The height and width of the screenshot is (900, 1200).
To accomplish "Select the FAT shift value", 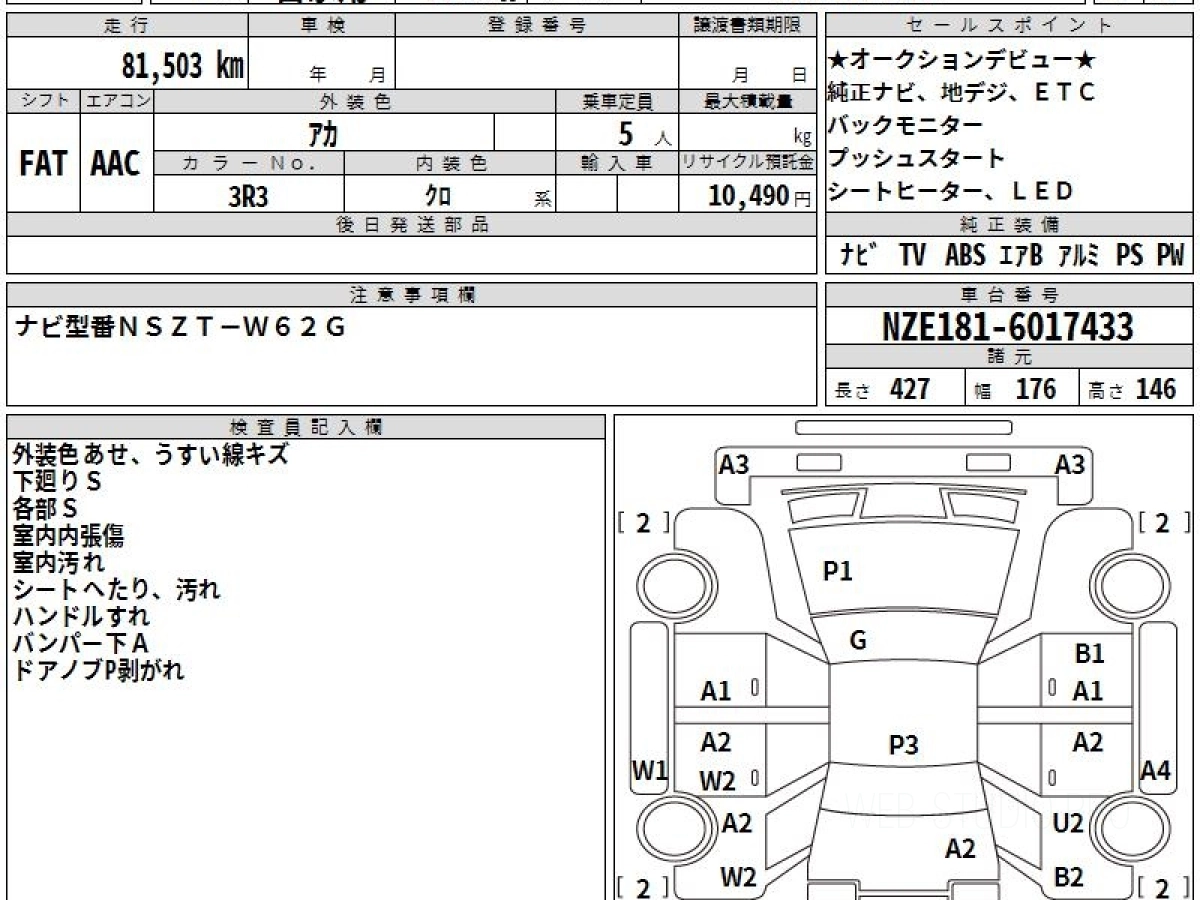I will pos(43,164).
